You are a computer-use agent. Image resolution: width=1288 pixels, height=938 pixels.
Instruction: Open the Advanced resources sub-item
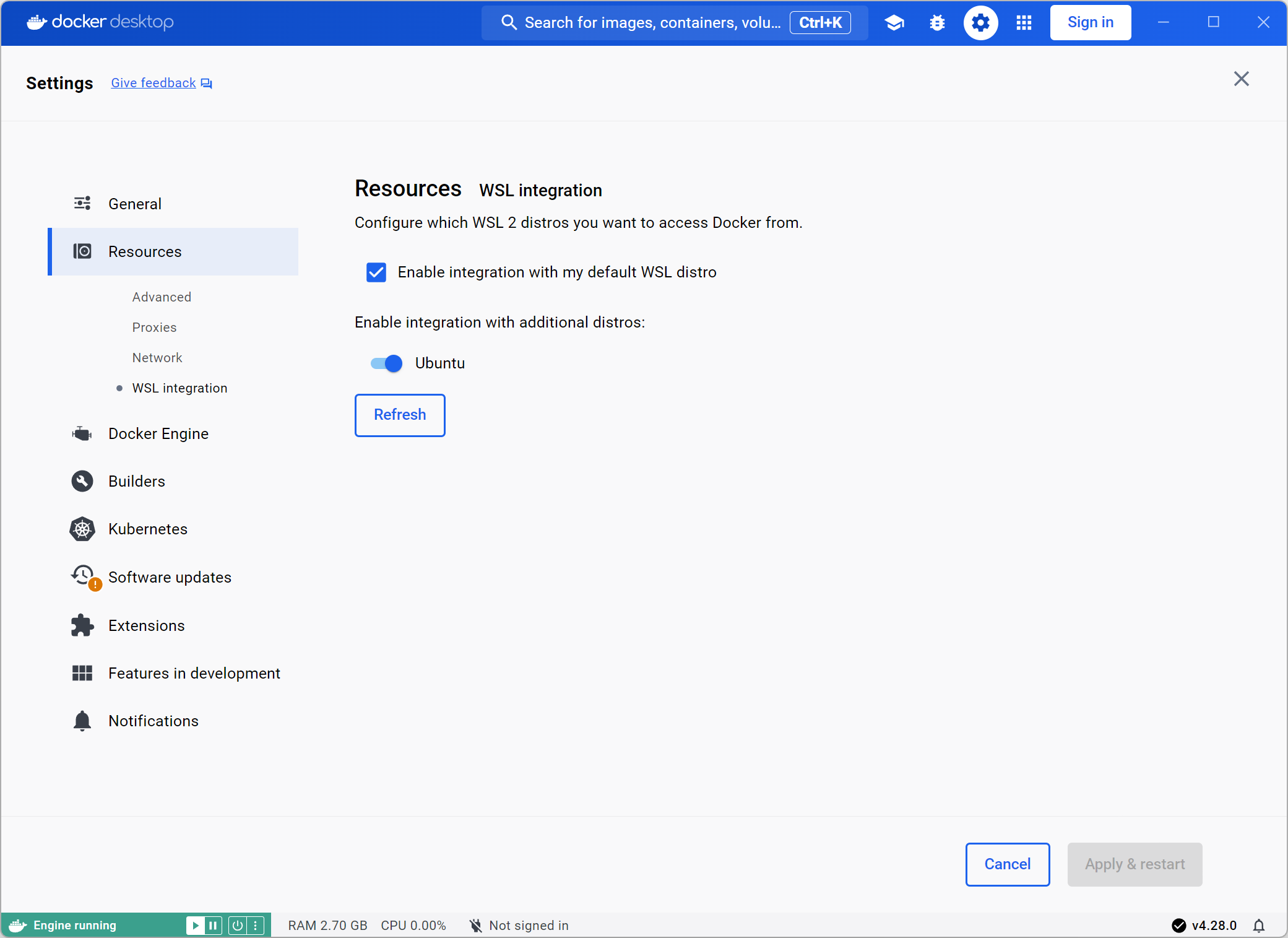point(162,297)
